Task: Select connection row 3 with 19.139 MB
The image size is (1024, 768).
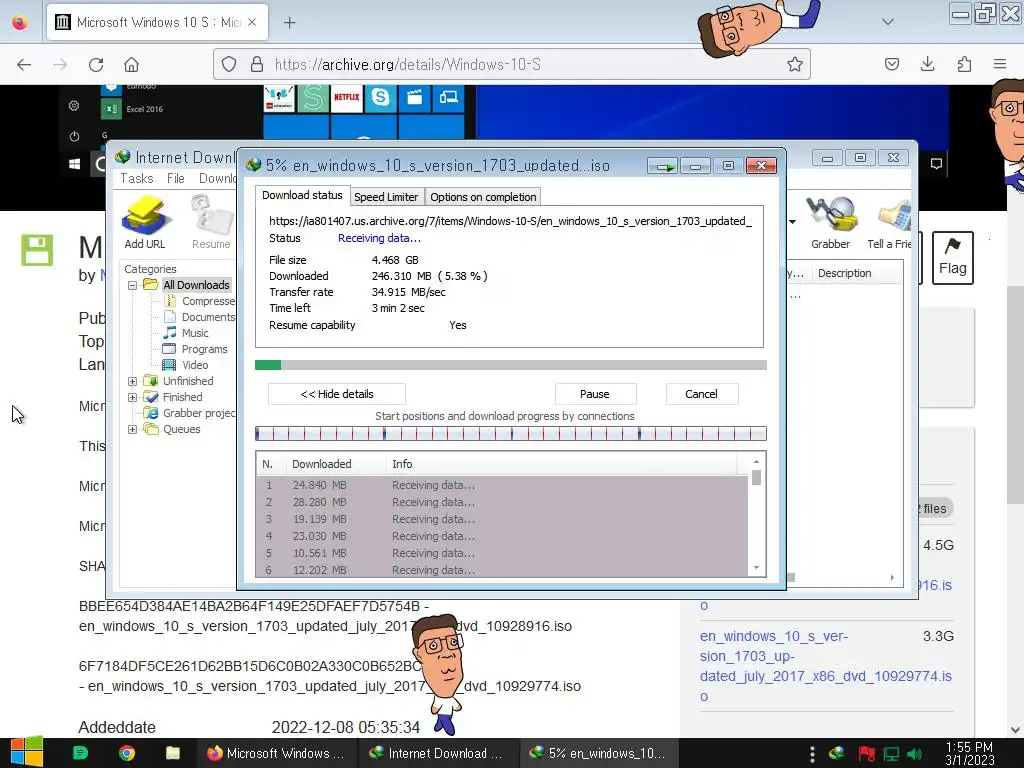Action: click(x=502, y=519)
